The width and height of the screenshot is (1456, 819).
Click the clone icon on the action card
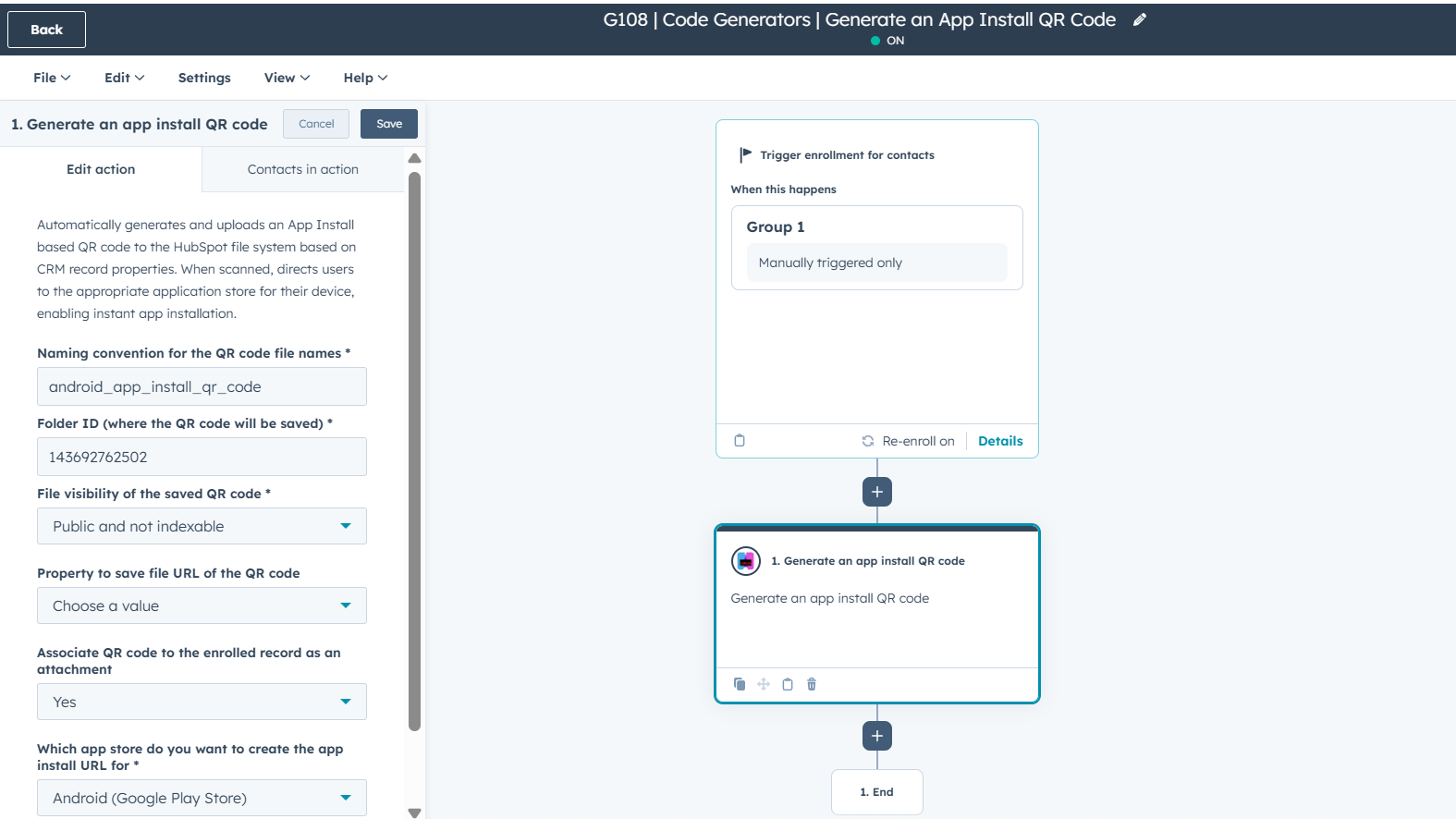tap(740, 684)
